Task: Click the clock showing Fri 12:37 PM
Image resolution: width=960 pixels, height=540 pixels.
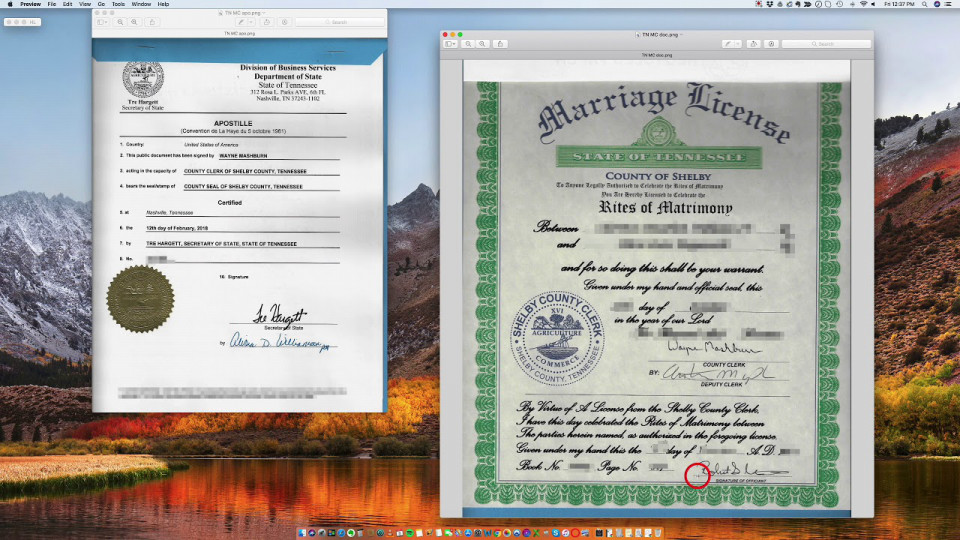Action: click(x=899, y=4)
